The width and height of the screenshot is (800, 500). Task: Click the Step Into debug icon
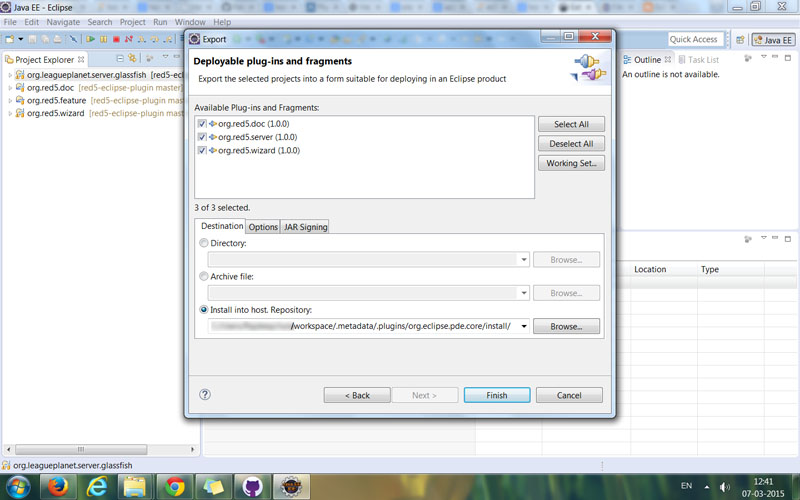[x=141, y=39]
